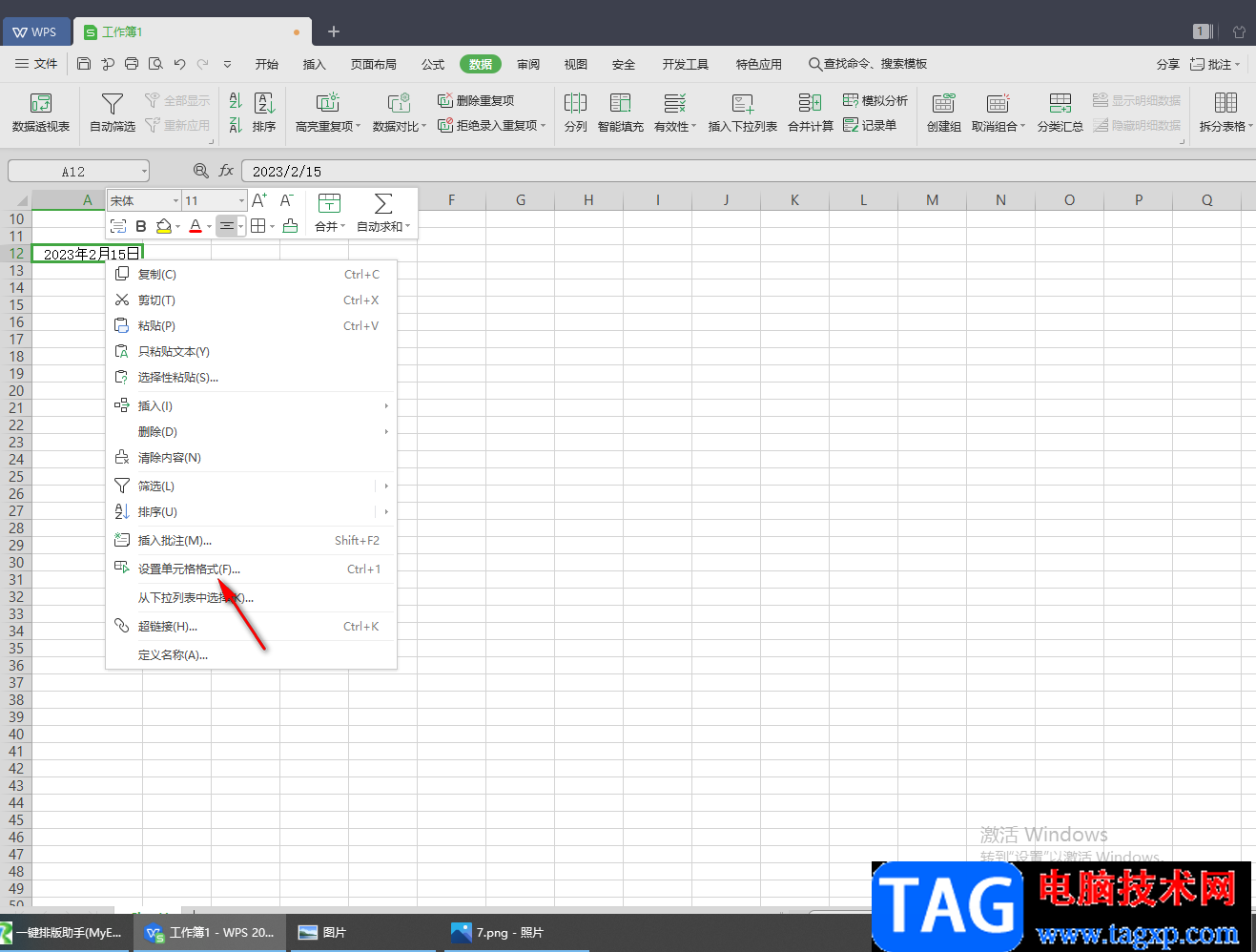Open the quick access toolbar customize dropdown
This screenshot has width=1256, height=952.
[x=227, y=64]
